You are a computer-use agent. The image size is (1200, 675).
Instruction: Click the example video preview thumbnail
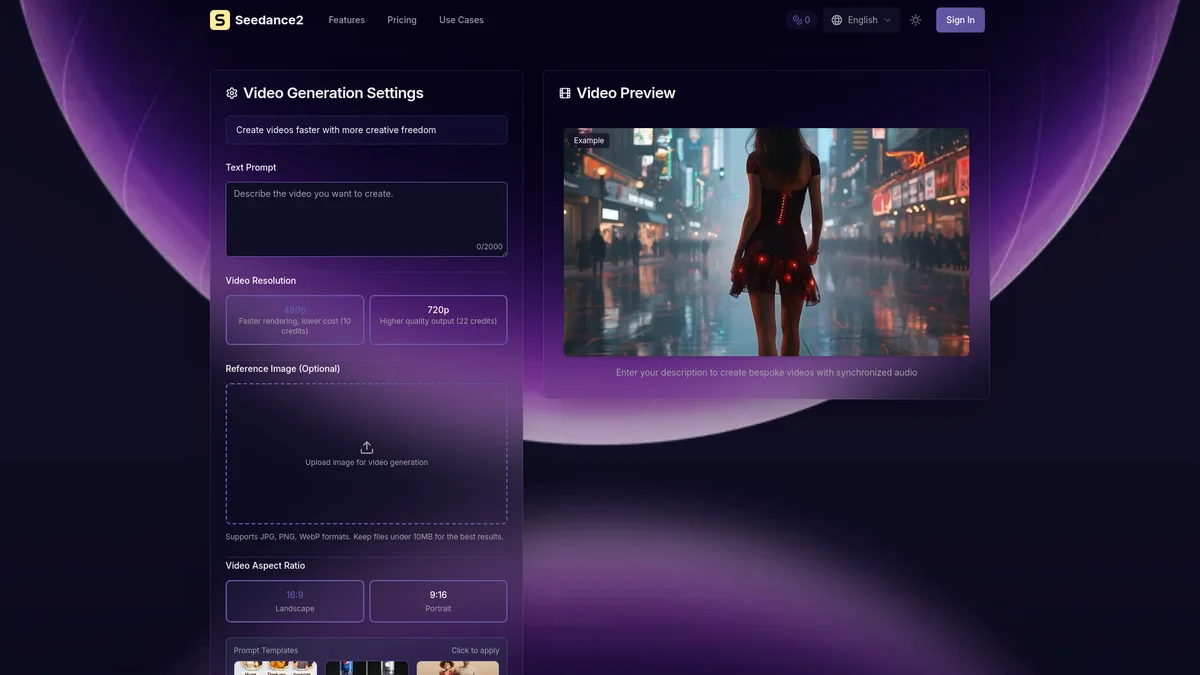766,242
